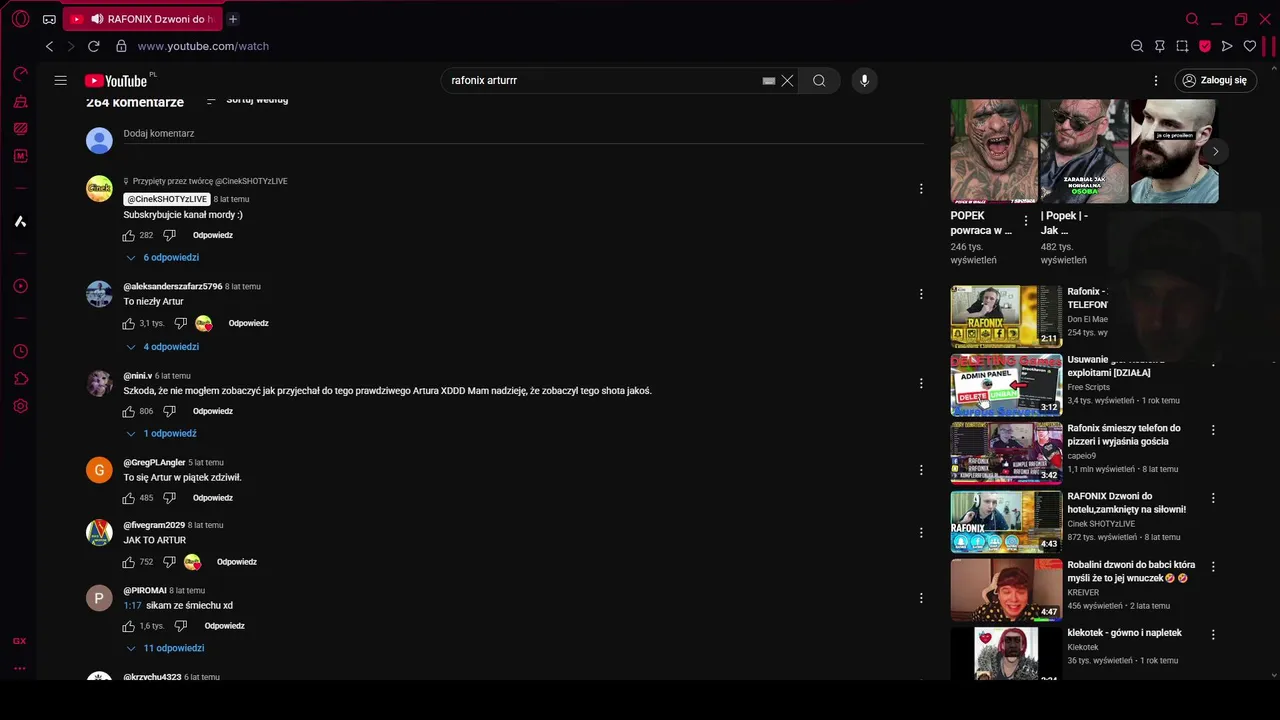This screenshot has height=720, width=1280.
Task: Start voice search with the microphone
Action: (865, 81)
